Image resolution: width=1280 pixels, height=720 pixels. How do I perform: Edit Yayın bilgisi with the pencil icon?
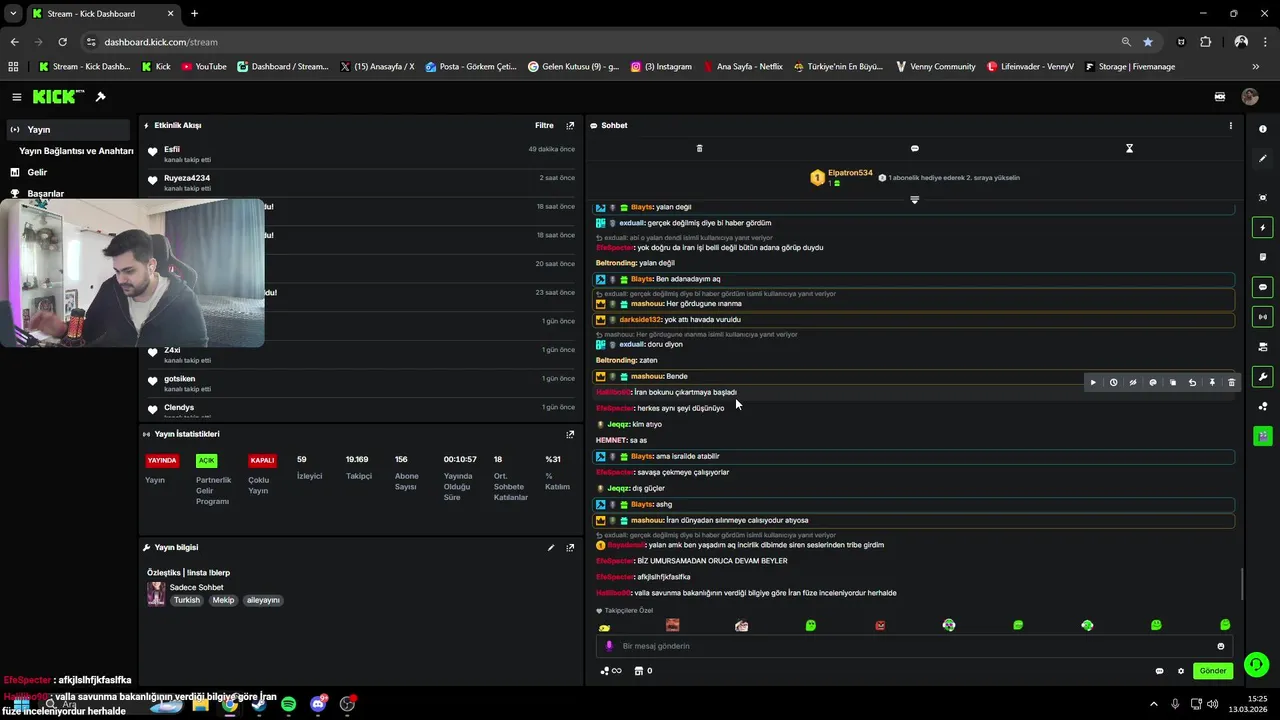550,548
